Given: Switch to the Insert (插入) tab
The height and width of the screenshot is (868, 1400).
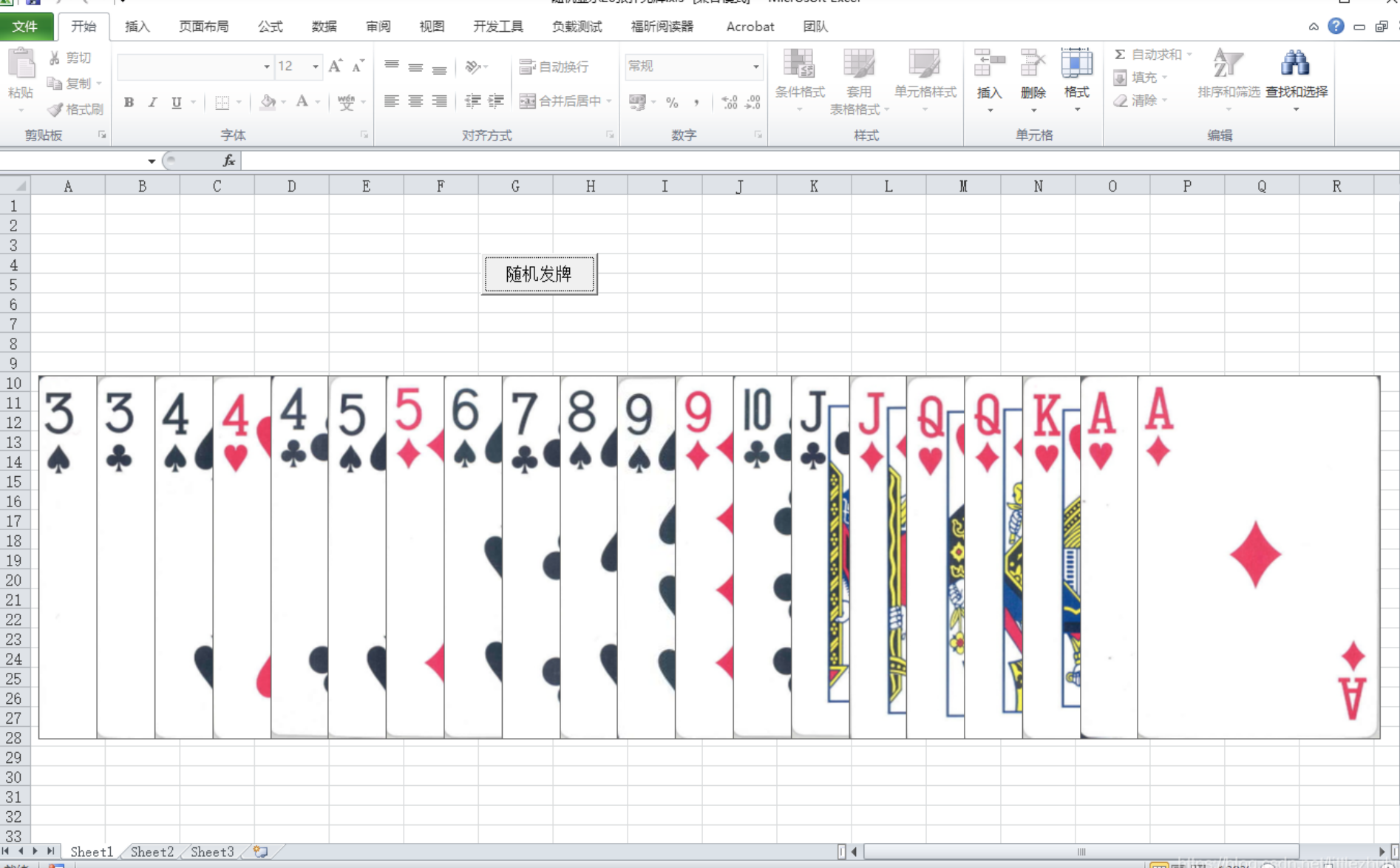Looking at the screenshot, I should (x=137, y=27).
